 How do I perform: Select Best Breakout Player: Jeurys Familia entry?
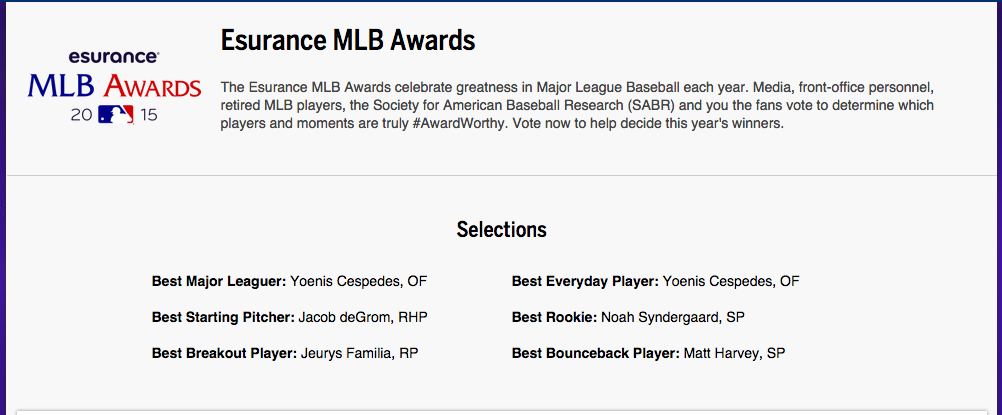285,353
